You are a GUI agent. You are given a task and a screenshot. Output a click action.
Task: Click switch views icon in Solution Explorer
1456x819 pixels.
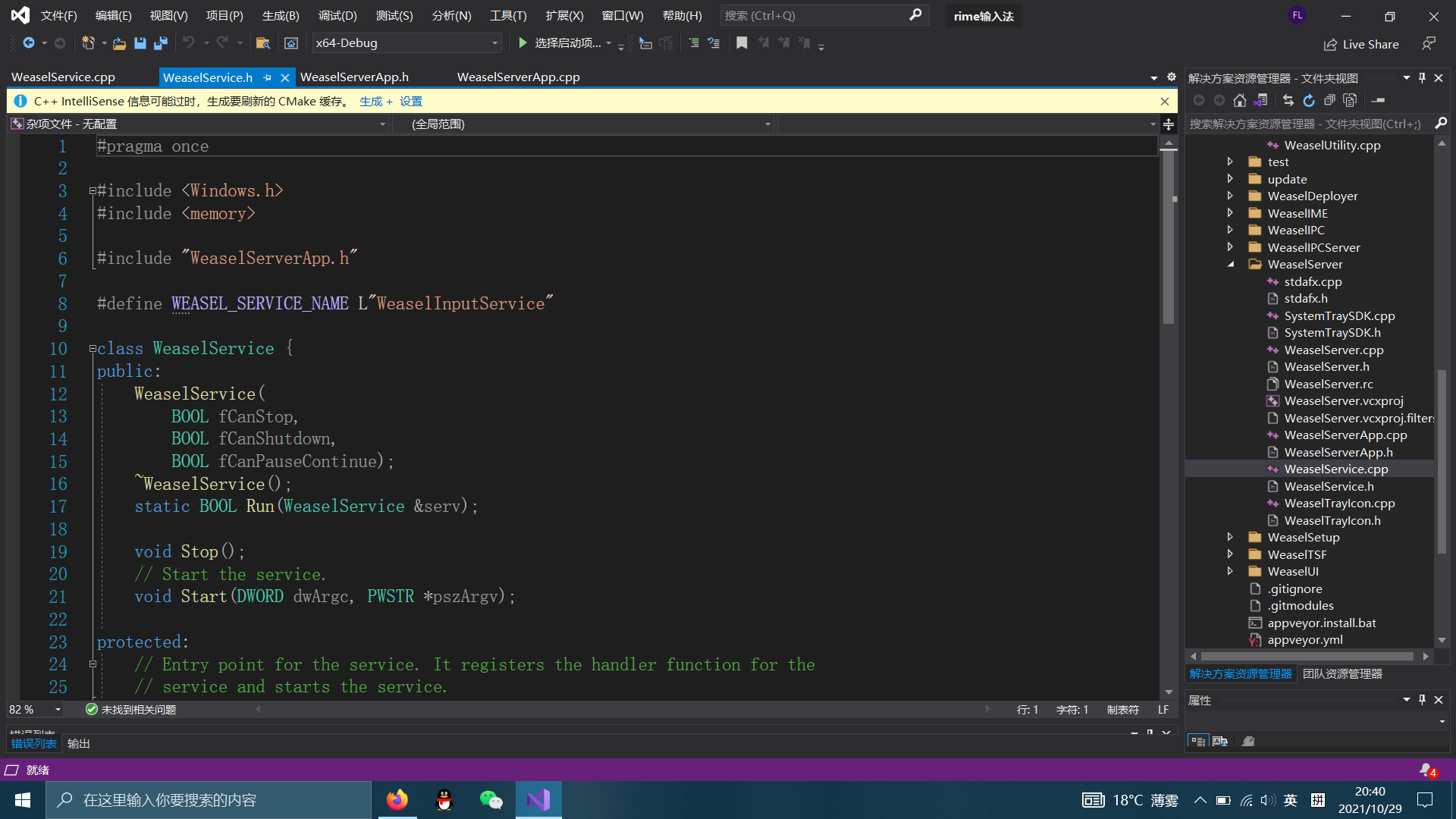pyautogui.click(x=1260, y=100)
